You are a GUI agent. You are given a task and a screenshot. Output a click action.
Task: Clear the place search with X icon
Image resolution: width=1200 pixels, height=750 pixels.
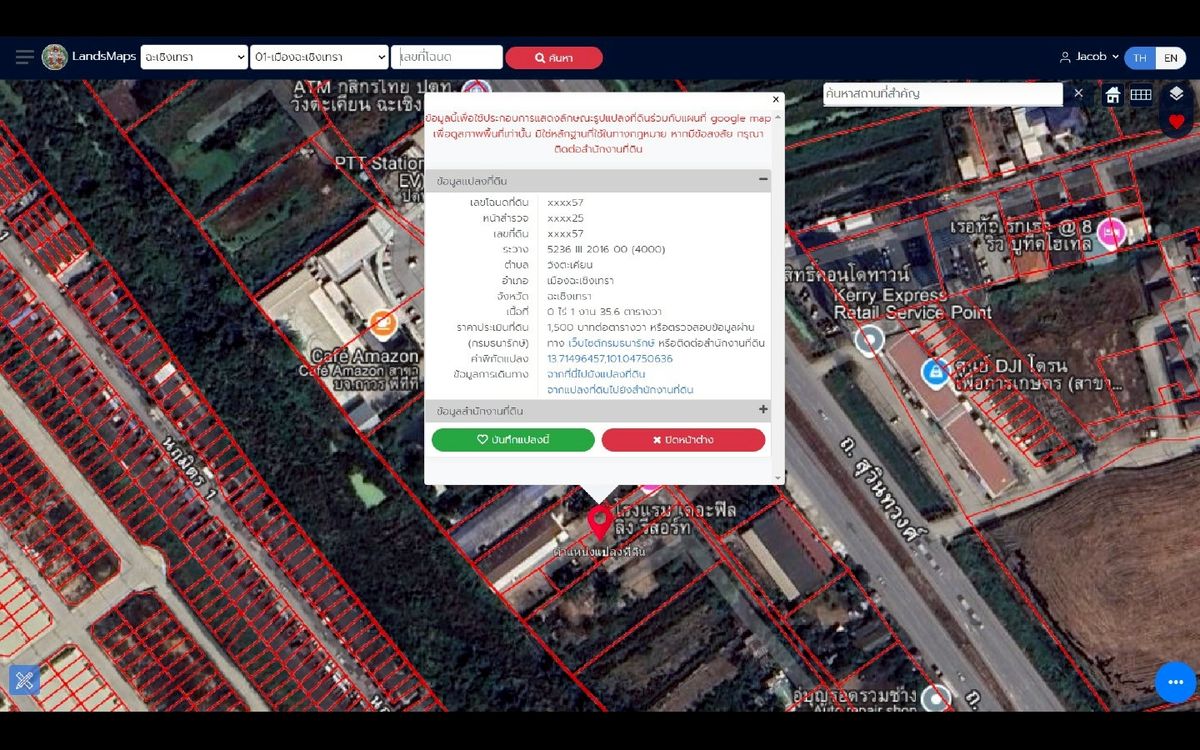tap(1078, 93)
